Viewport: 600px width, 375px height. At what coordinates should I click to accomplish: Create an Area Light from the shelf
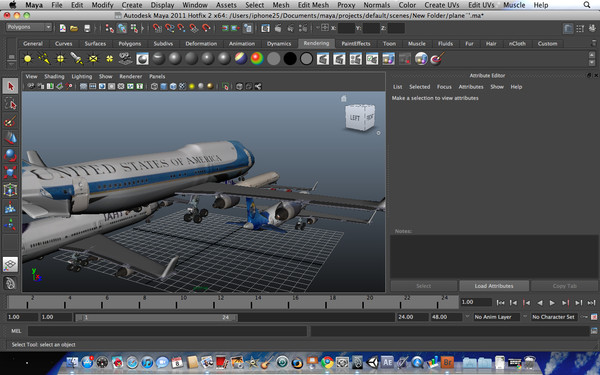(93, 59)
